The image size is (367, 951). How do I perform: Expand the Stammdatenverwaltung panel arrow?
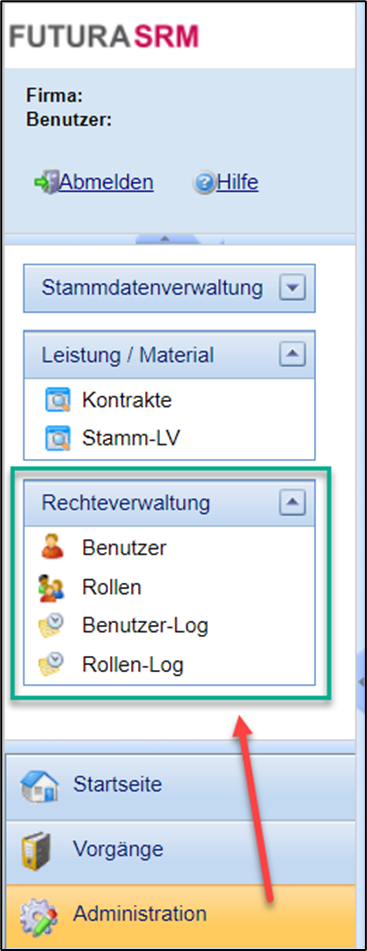pyautogui.click(x=292, y=288)
